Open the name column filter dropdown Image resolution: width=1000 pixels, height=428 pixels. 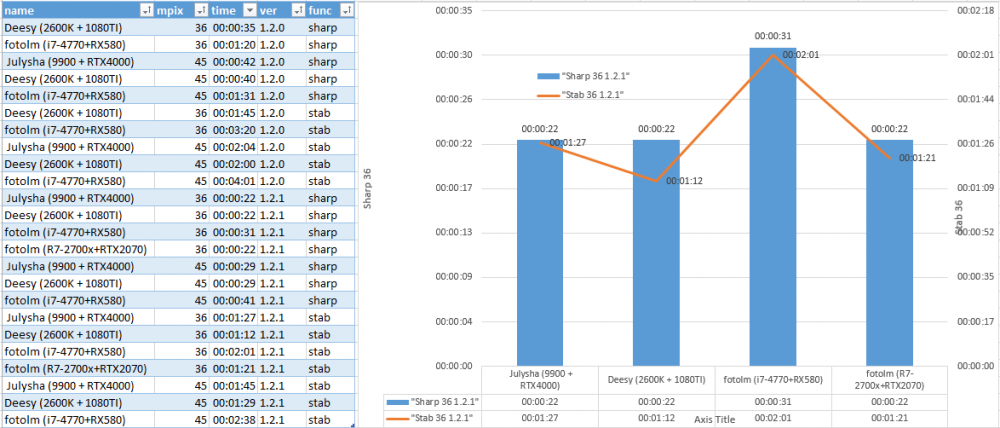click(147, 10)
